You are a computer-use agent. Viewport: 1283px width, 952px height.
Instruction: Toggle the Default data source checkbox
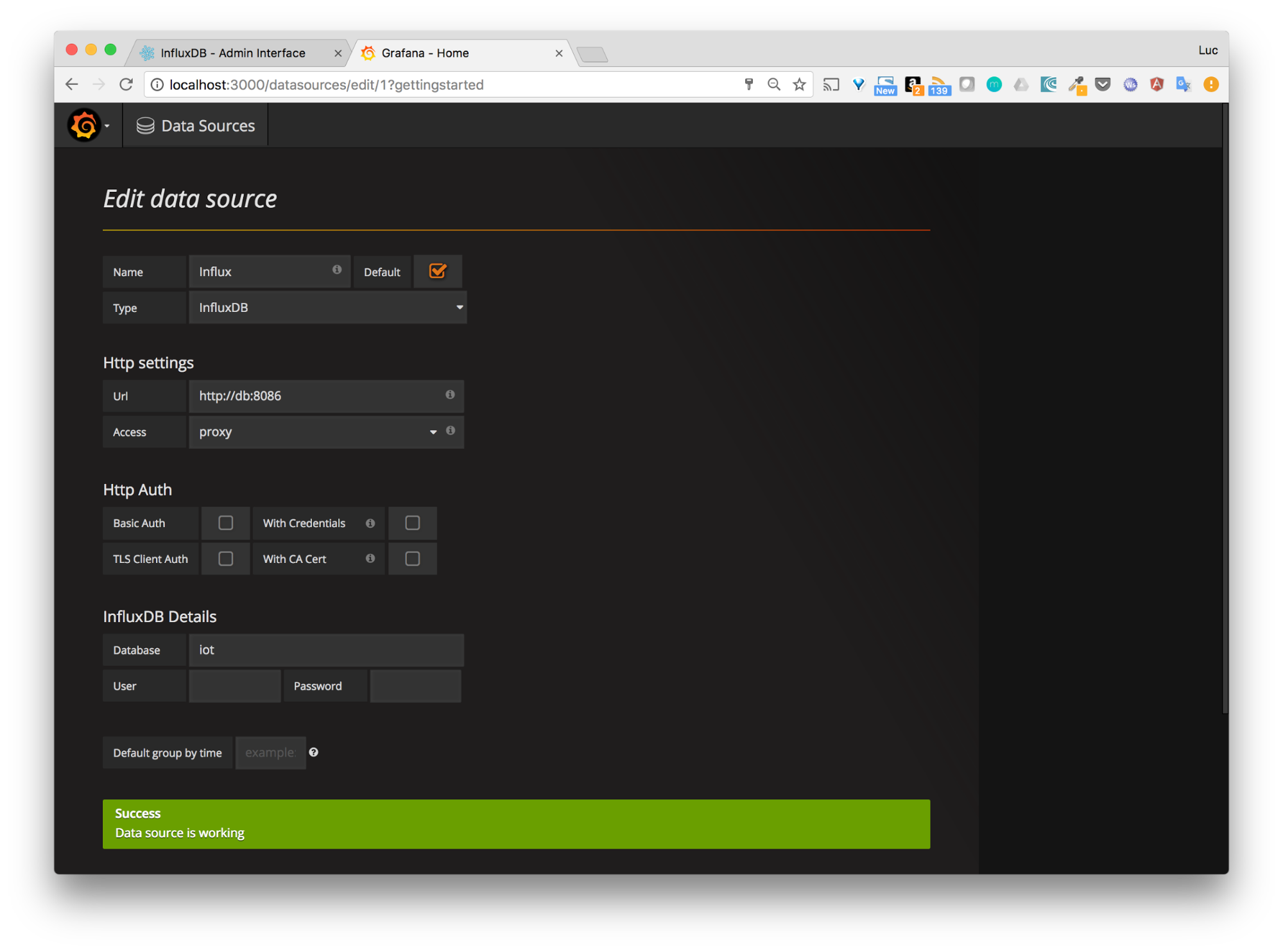pyautogui.click(x=438, y=271)
